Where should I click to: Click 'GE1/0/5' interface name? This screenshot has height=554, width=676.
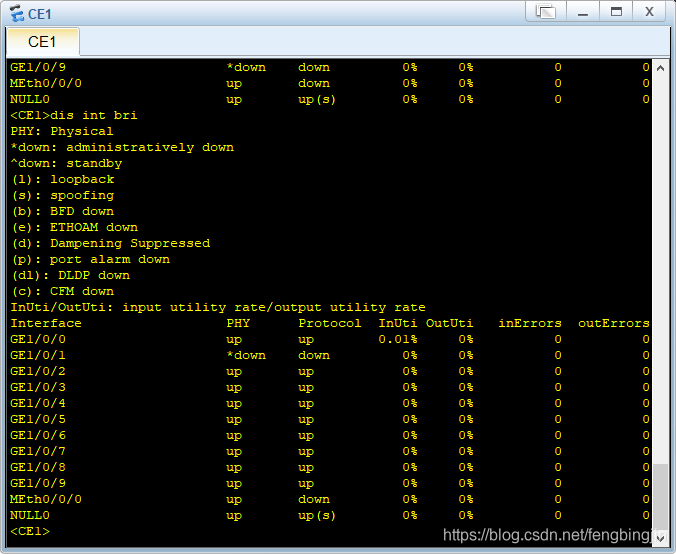pyautogui.click(x=38, y=419)
